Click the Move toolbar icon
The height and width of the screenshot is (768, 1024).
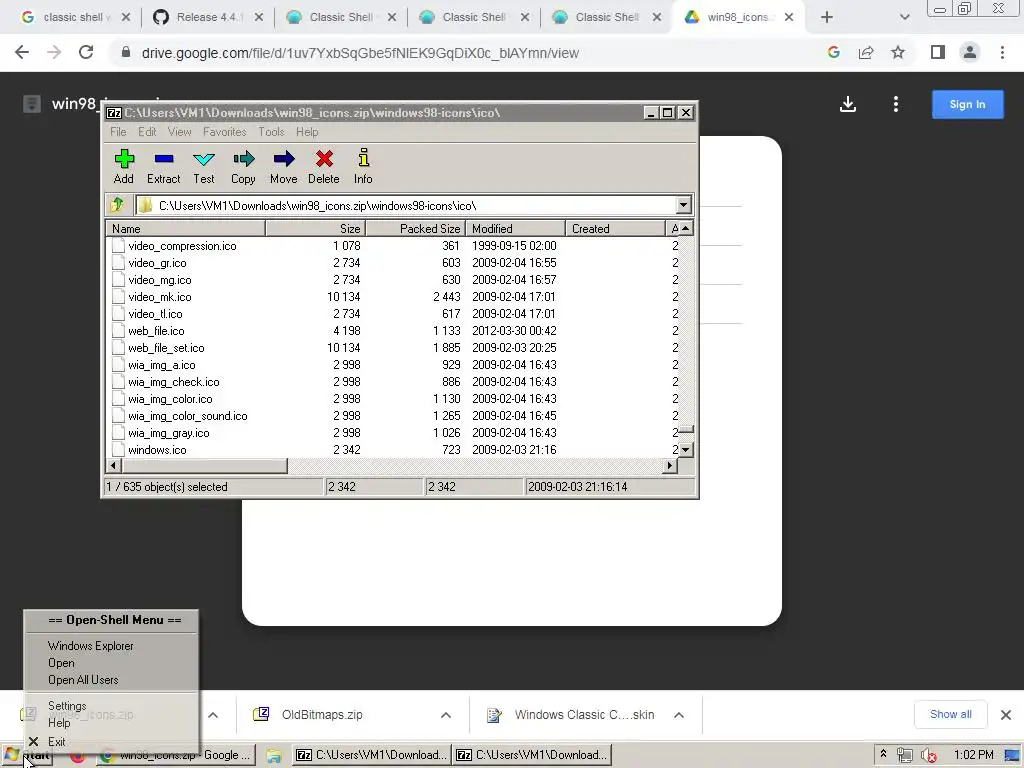tap(283, 167)
